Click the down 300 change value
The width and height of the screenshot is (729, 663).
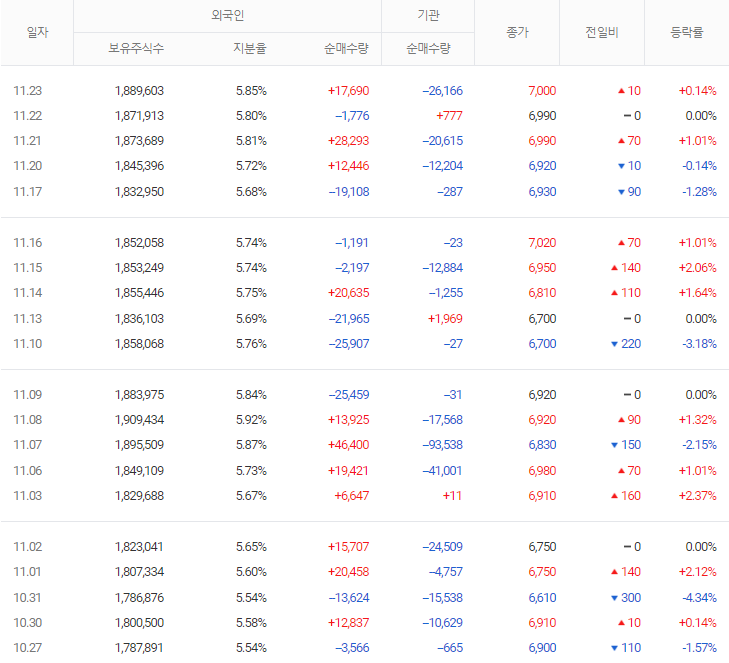pyautogui.click(x=626, y=598)
